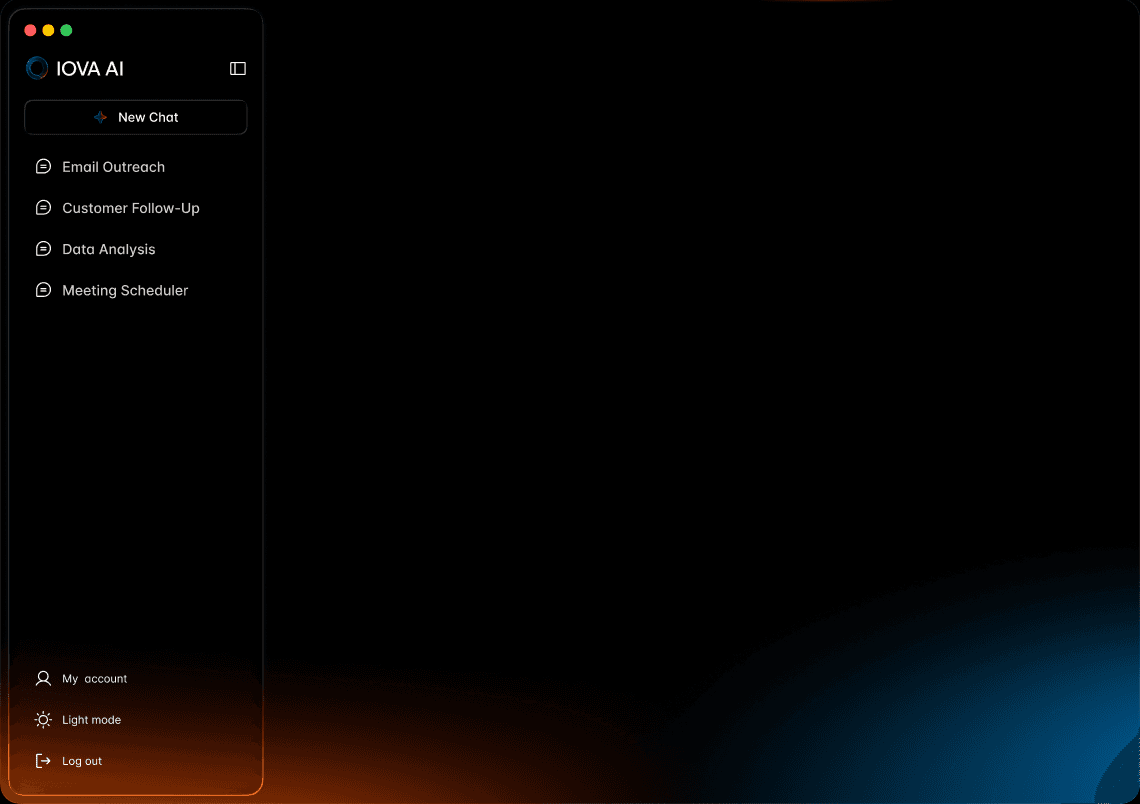Collapse the sidebar with the panel icon
The height and width of the screenshot is (804, 1140).
(238, 68)
